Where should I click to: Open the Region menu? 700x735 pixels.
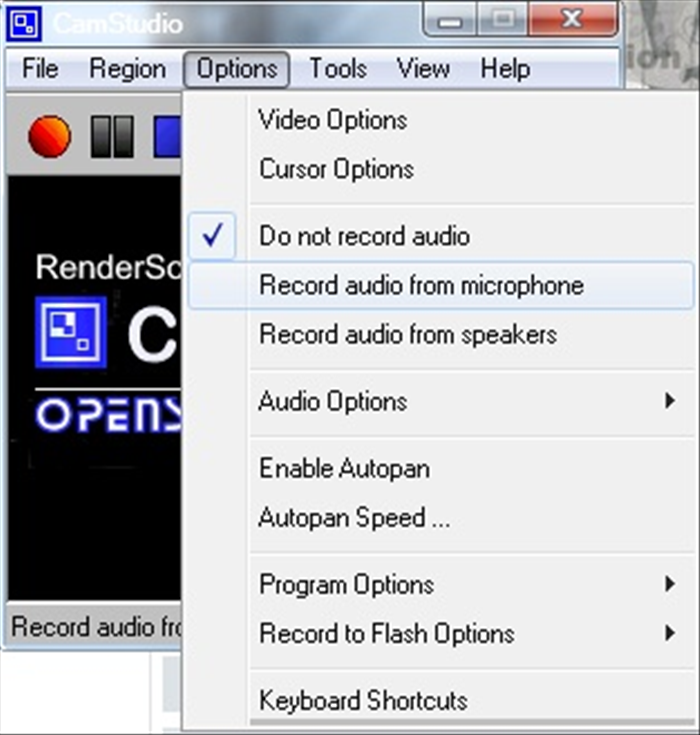coord(128,69)
